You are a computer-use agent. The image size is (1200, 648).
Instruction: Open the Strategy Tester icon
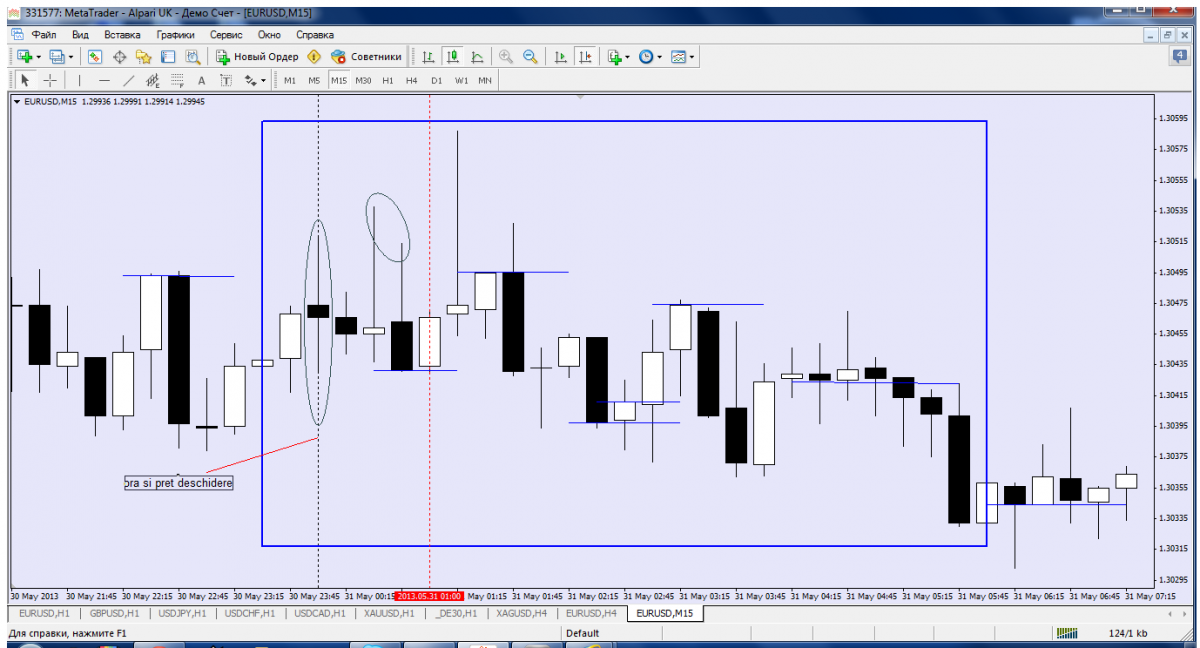(x=192, y=57)
